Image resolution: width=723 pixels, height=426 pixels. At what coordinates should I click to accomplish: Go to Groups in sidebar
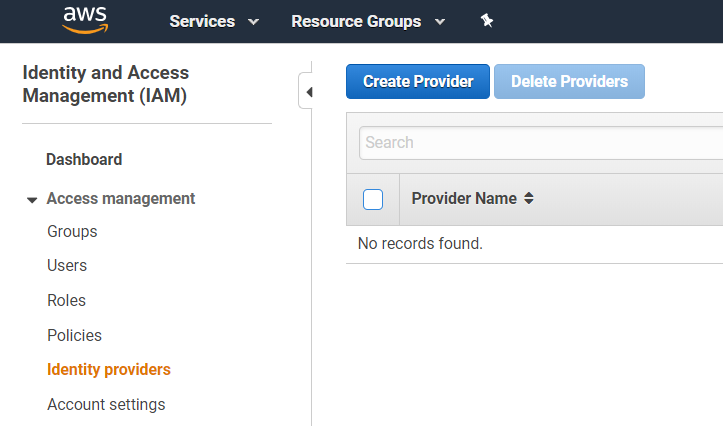tap(72, 231)
